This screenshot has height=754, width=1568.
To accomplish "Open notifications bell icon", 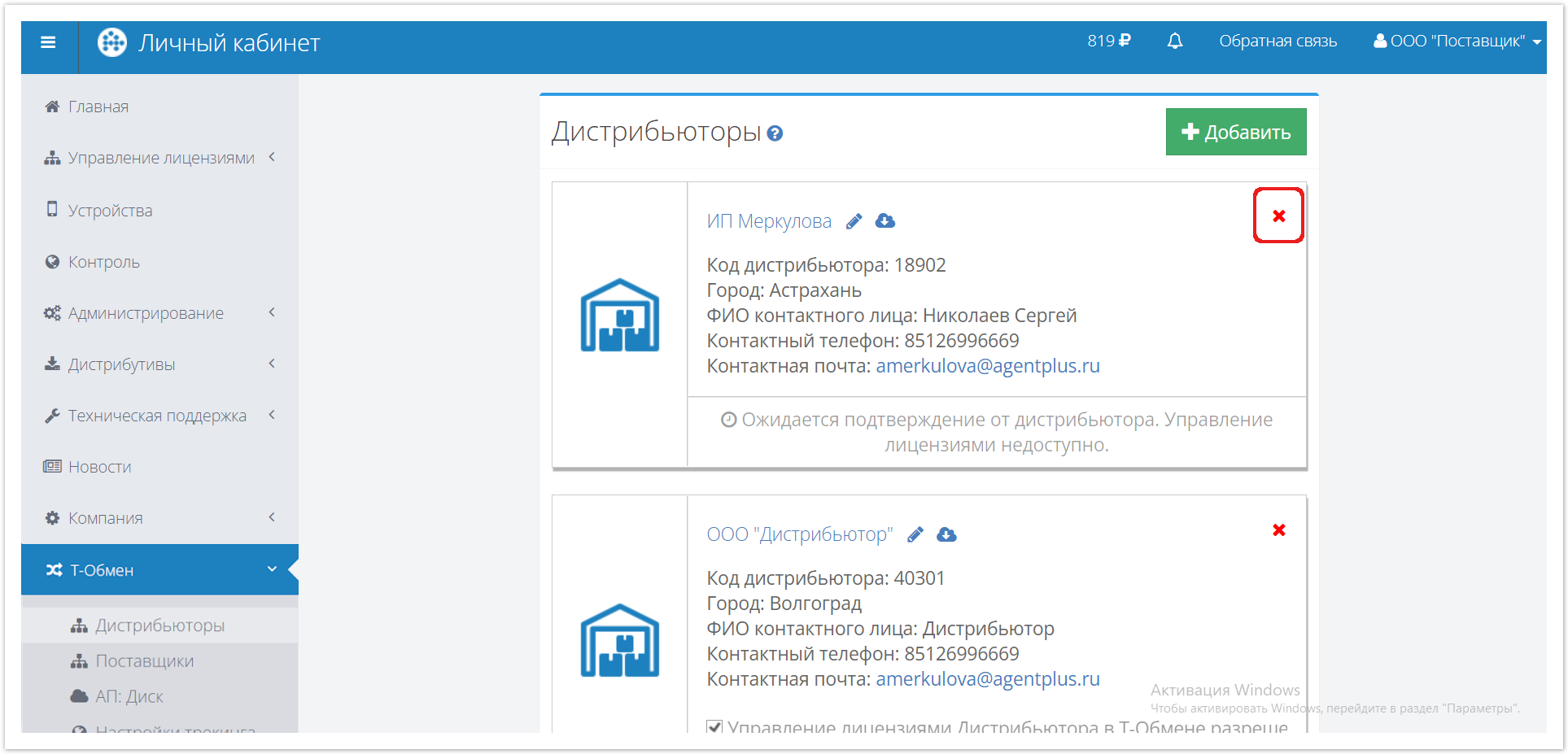I will 1174,41.
